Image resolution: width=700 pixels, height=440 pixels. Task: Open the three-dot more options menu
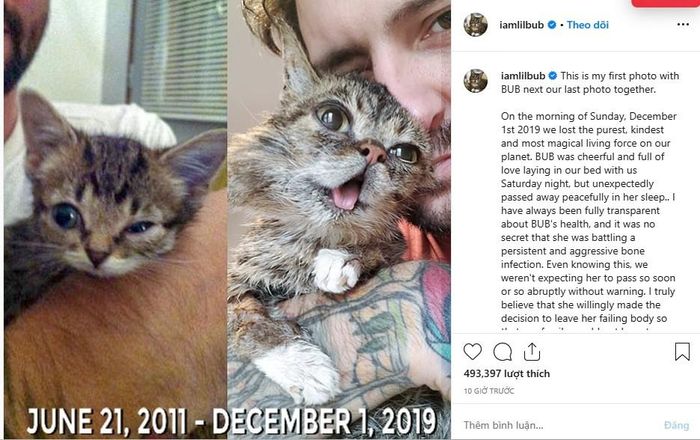(x=683, y=24)
